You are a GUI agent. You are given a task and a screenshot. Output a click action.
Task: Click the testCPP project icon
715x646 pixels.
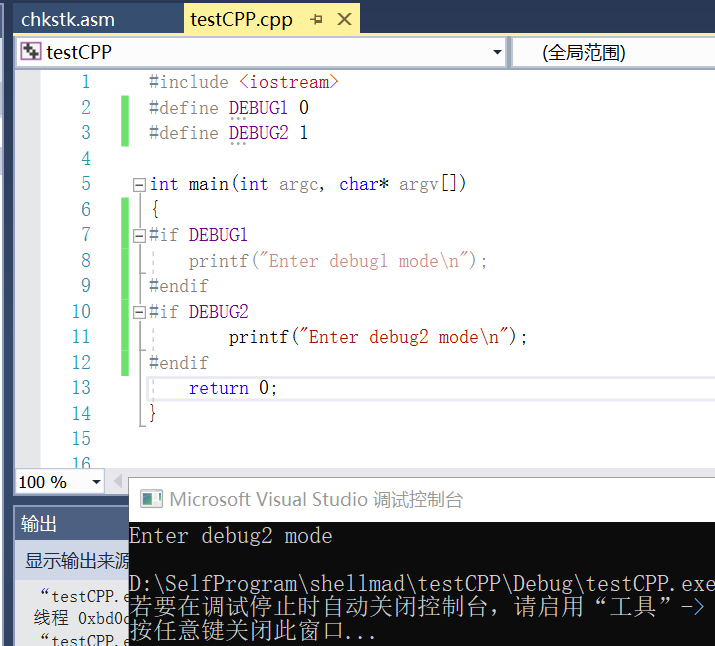pyautogui.click(x=31, y=52)
